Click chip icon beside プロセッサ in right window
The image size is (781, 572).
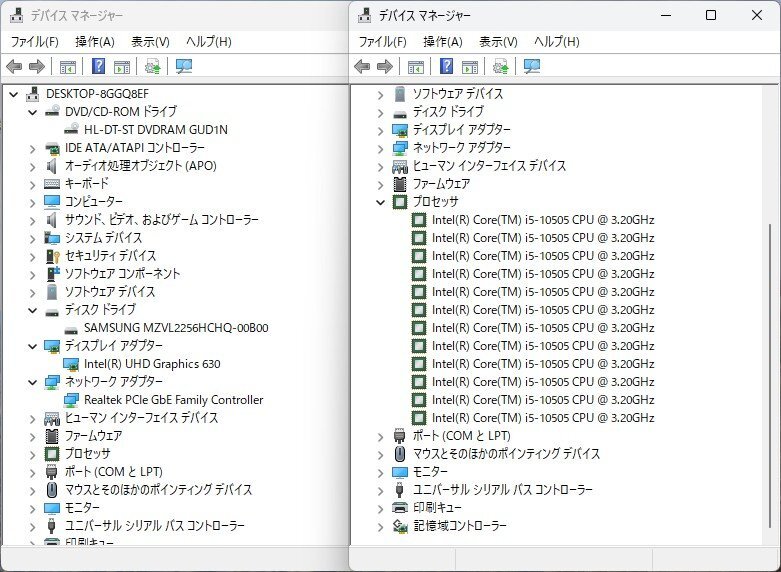(x=400, y=202)
